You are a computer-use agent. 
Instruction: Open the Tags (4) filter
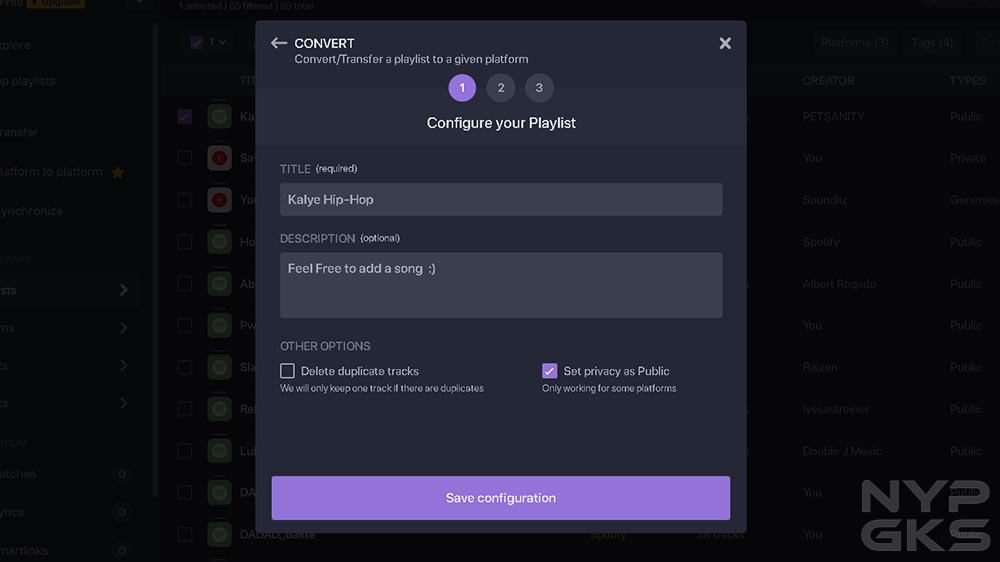(931, 43)
